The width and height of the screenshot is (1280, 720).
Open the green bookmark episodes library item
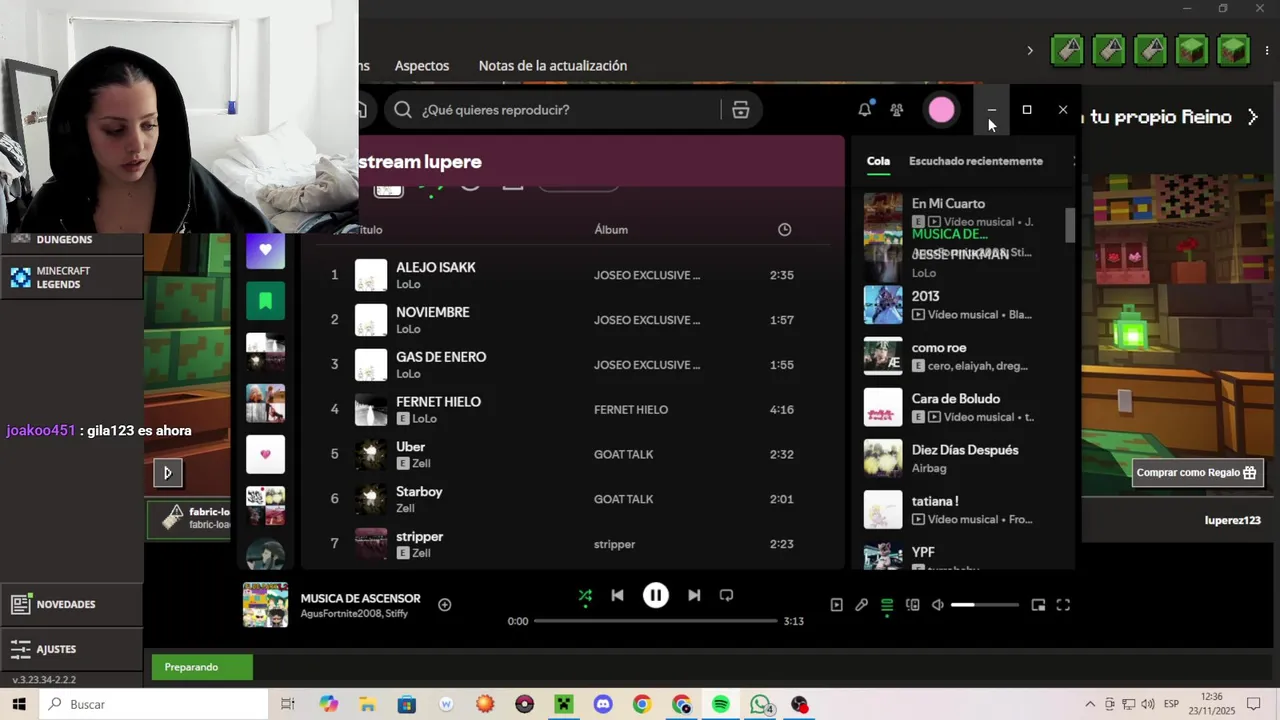click(x=265, y=301)
